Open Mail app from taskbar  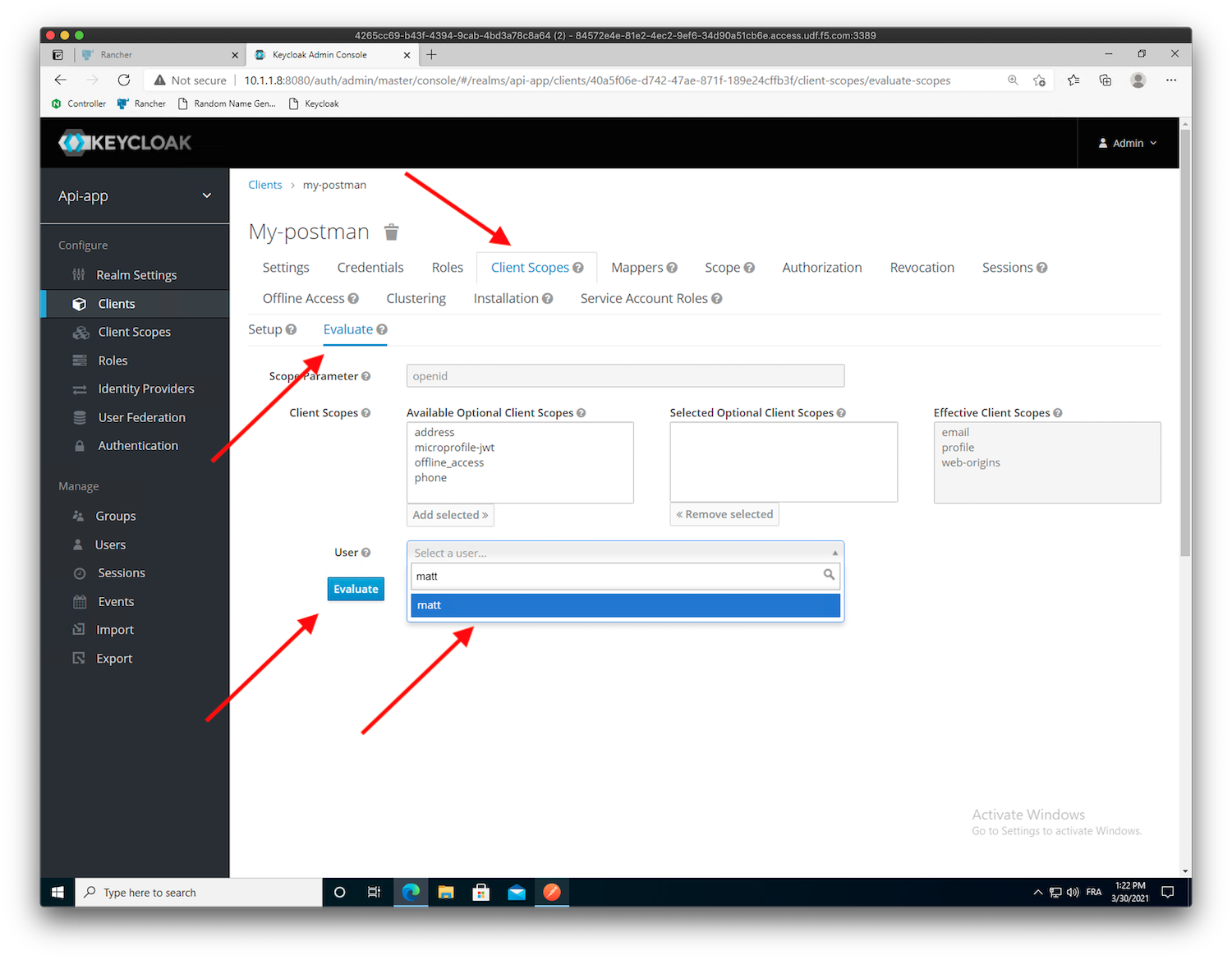click(517, 893)
